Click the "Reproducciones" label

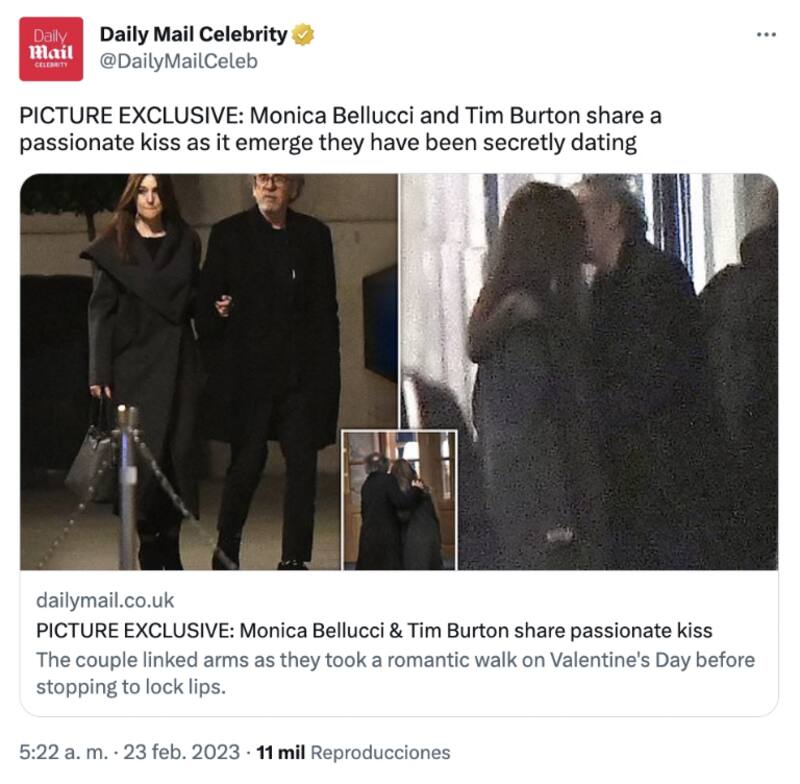pos(382,752)
